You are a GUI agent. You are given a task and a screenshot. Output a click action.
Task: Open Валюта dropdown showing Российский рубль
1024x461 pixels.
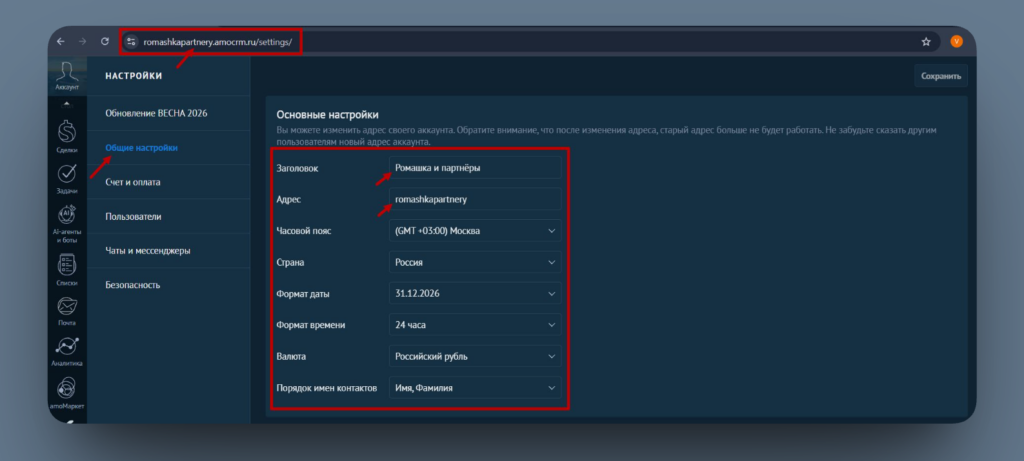475,357
